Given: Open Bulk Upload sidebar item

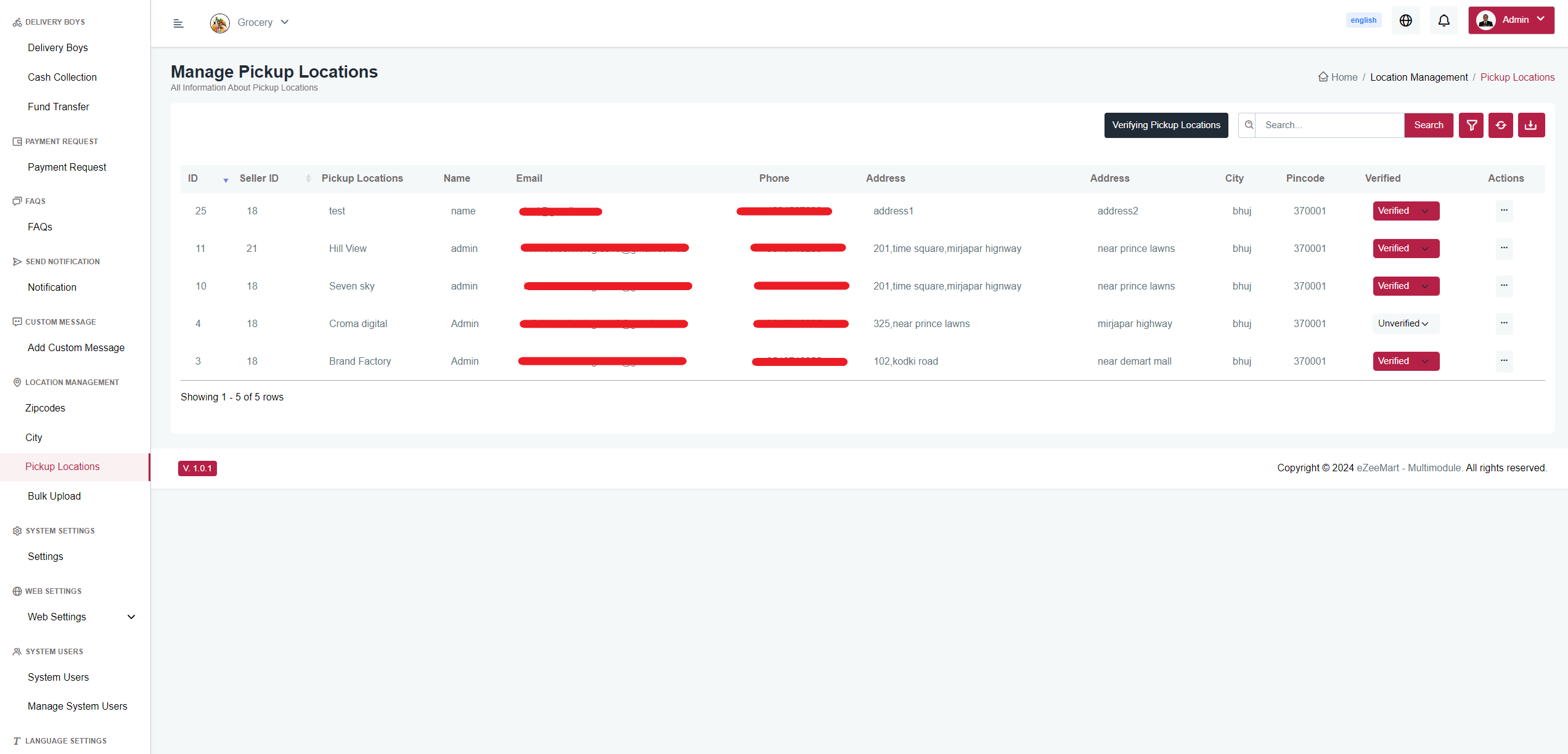Looking at the screenshot, I should [x=54, y=496].
